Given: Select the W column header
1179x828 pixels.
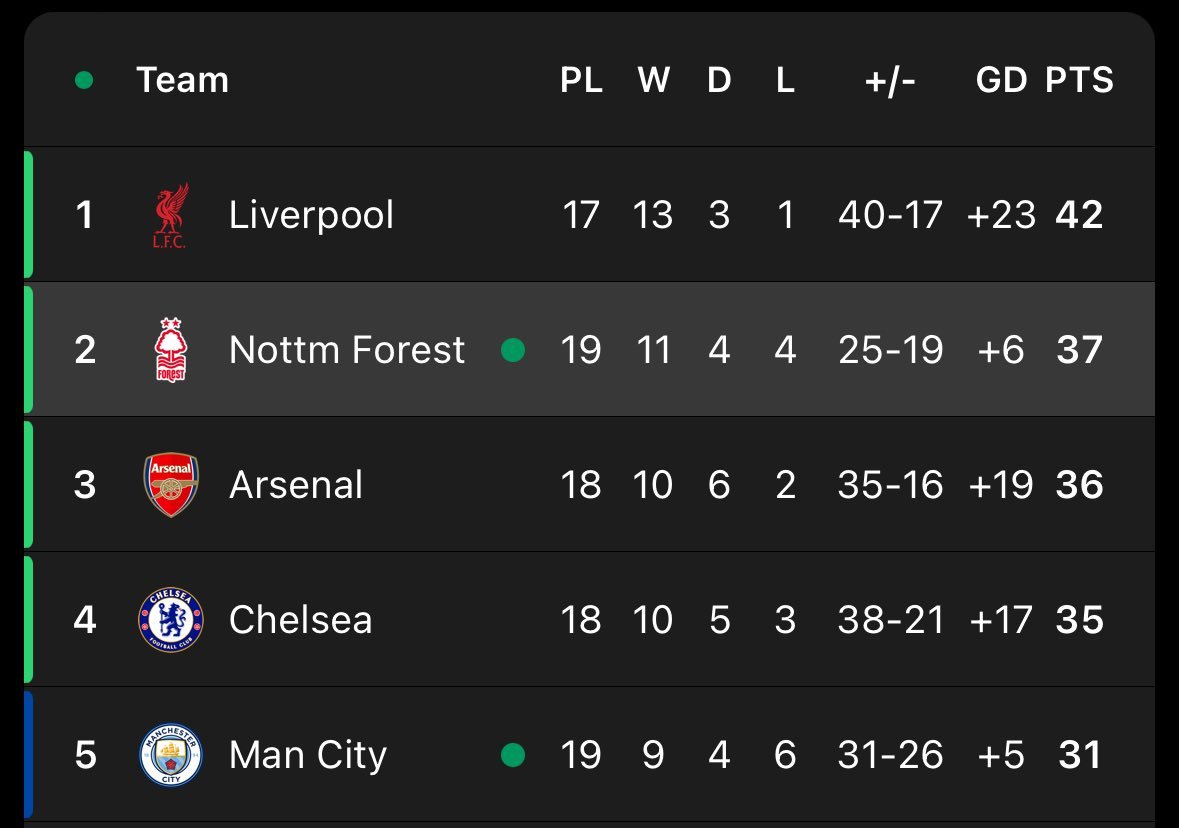Looking at the screenshot, I should click(x=653, y=80).
